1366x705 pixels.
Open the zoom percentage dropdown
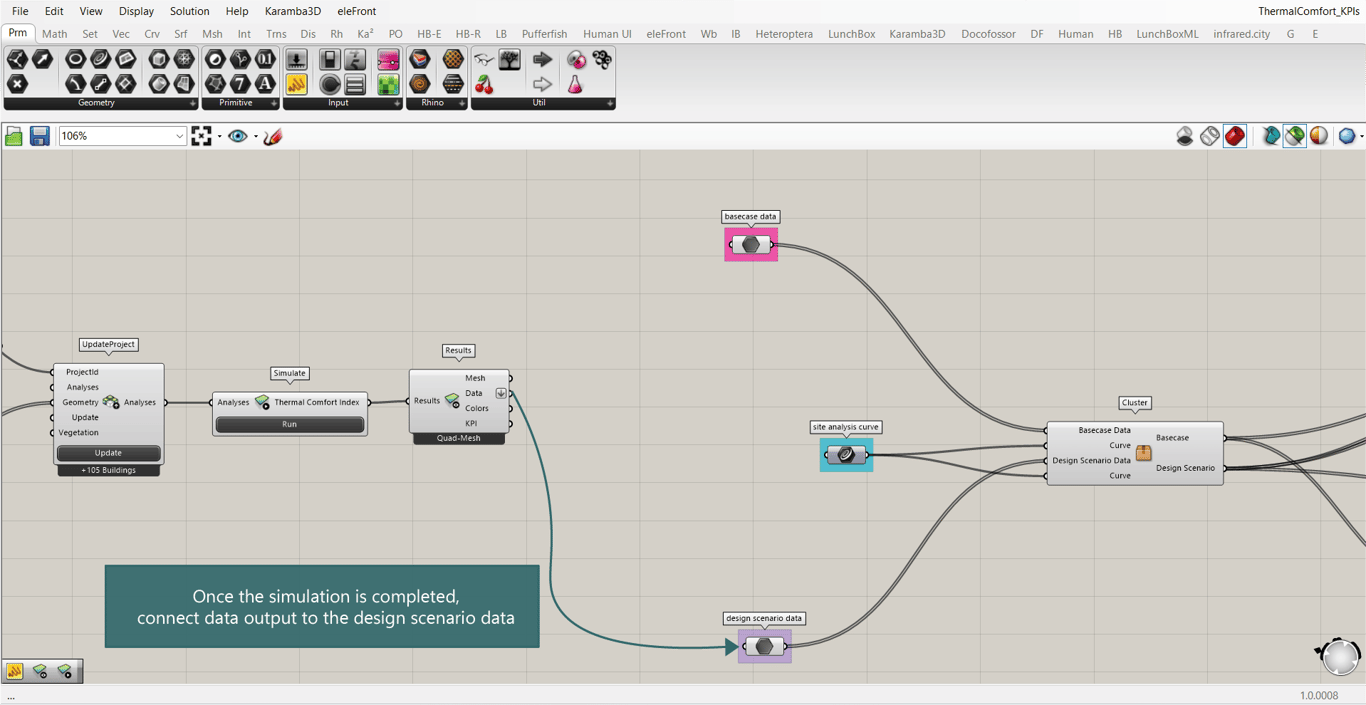[x=179, y=136]
